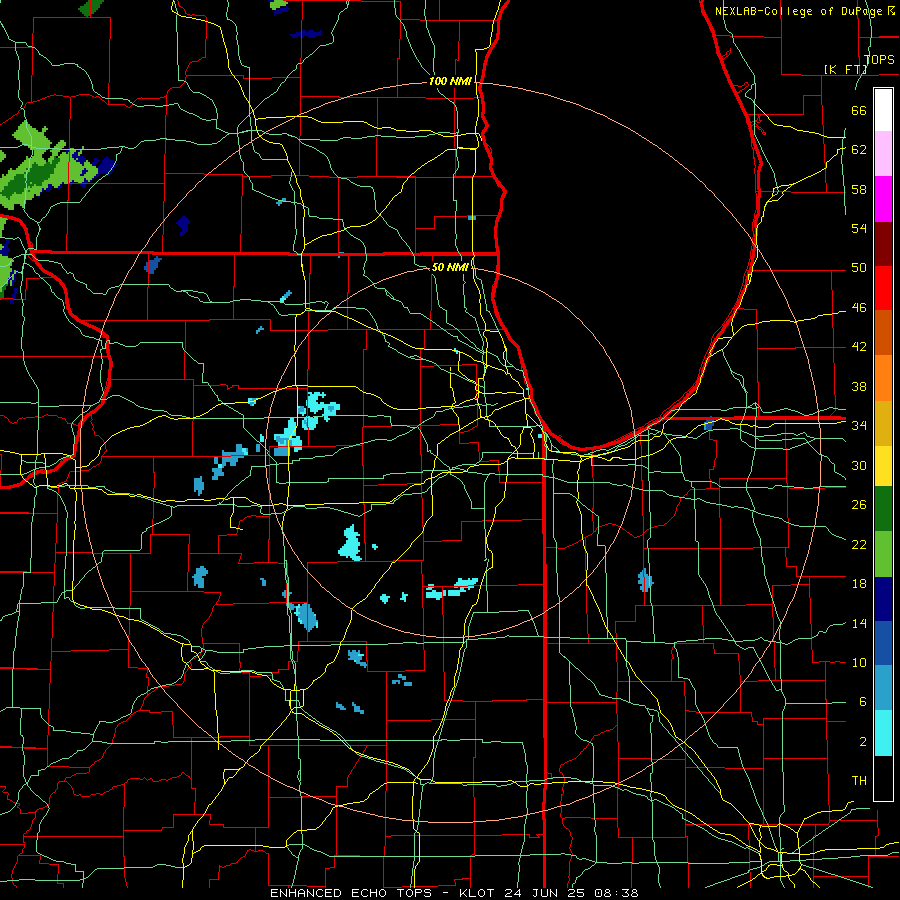This screenshot has height=900, width=900.
Task: Click the medium blue legend swatch
Action: tap(883, 643)
